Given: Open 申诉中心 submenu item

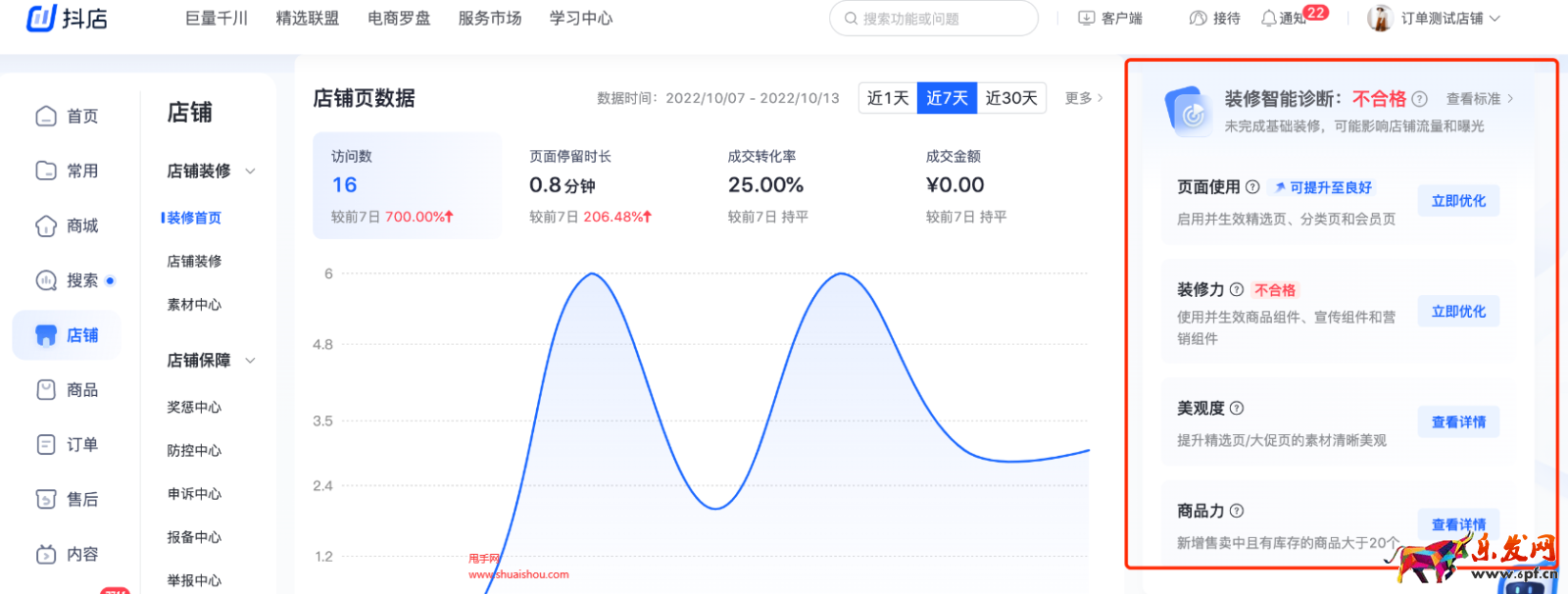Looking at the screenshot, I should [194, 494].
